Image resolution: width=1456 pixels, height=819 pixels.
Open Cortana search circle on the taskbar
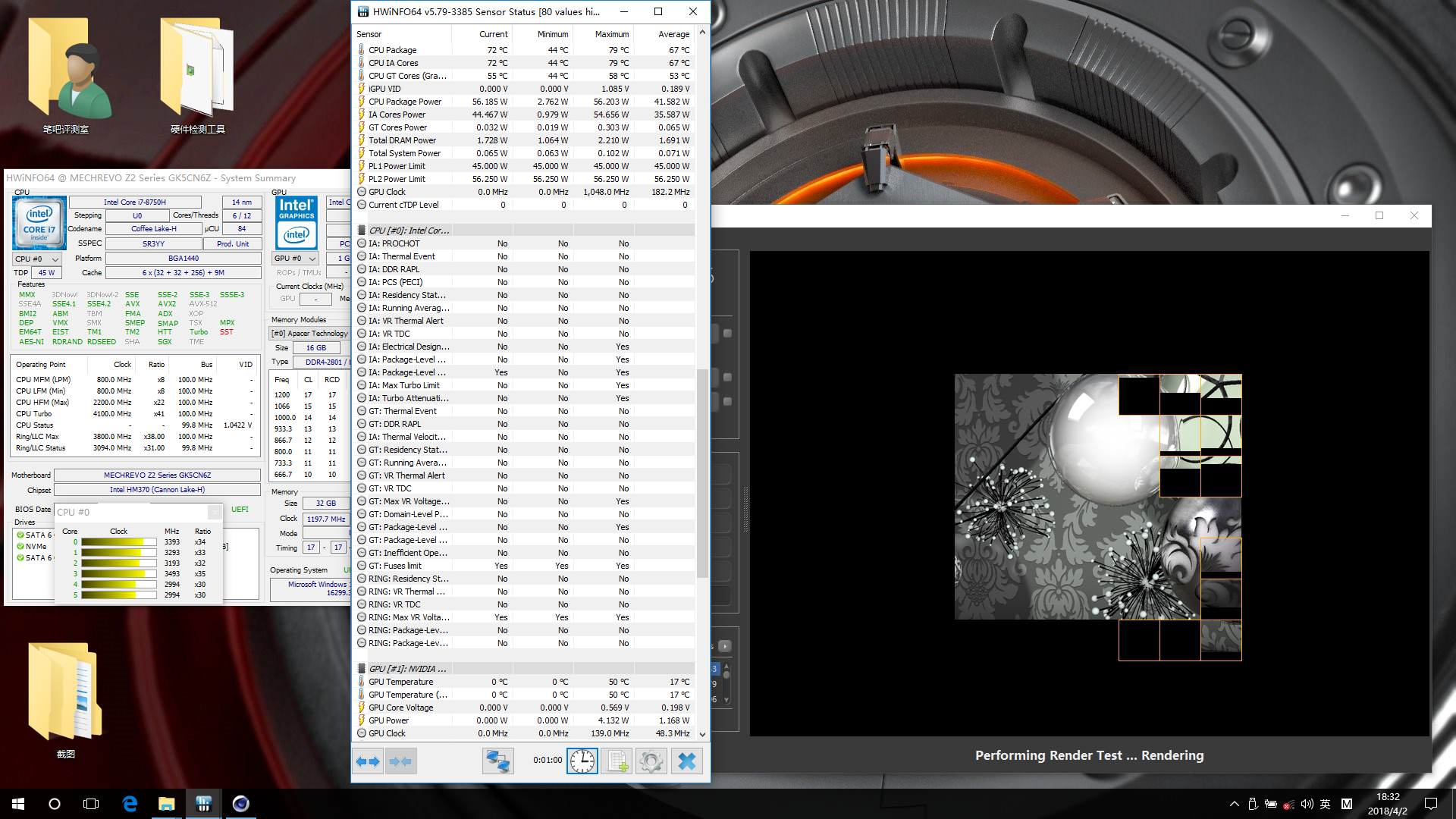click(55, 804)
